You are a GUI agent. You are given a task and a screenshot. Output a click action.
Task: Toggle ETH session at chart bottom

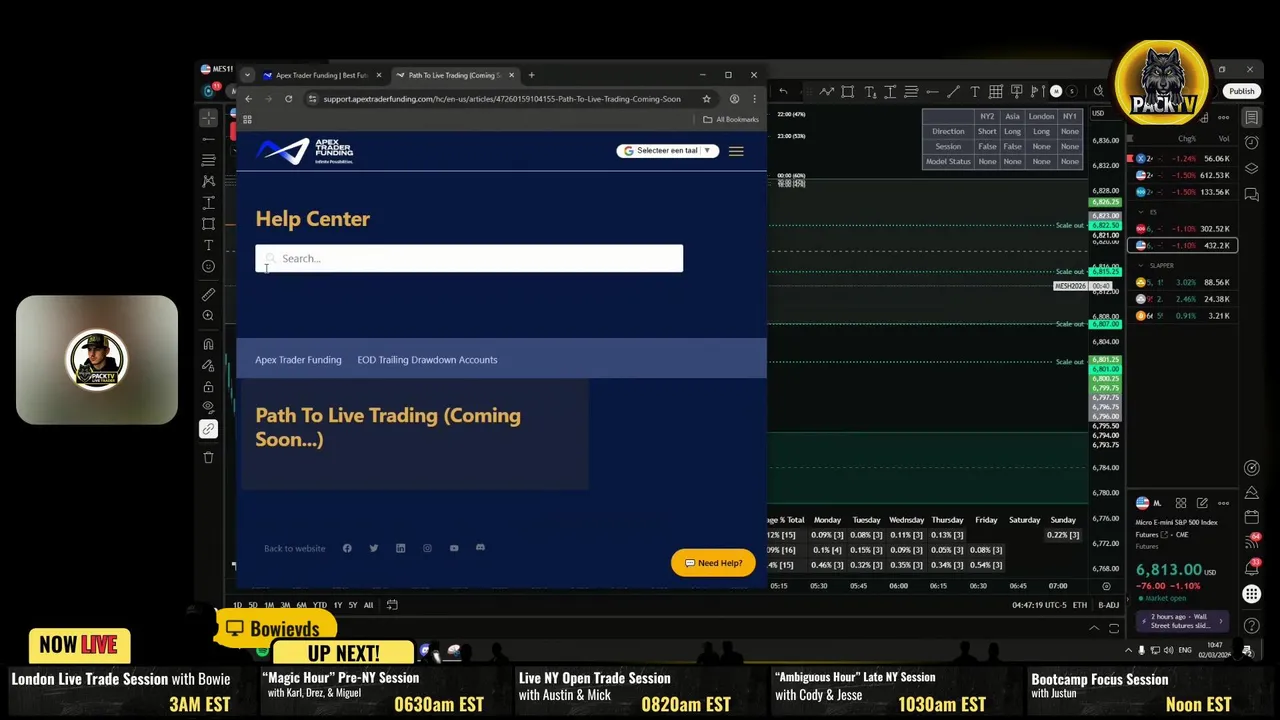pos(1080,605)
